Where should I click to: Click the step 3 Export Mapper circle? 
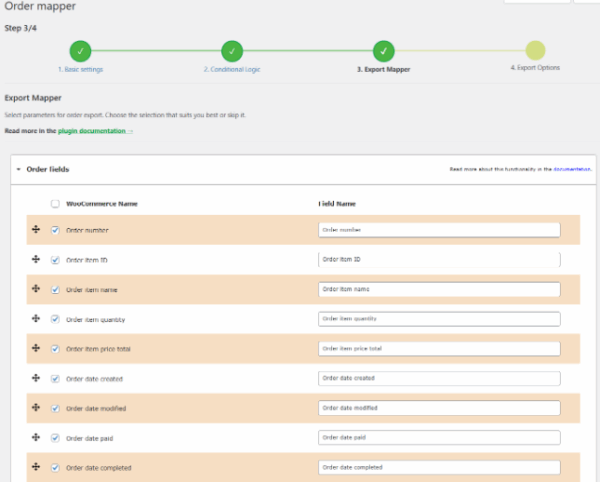tap(383, 51)
